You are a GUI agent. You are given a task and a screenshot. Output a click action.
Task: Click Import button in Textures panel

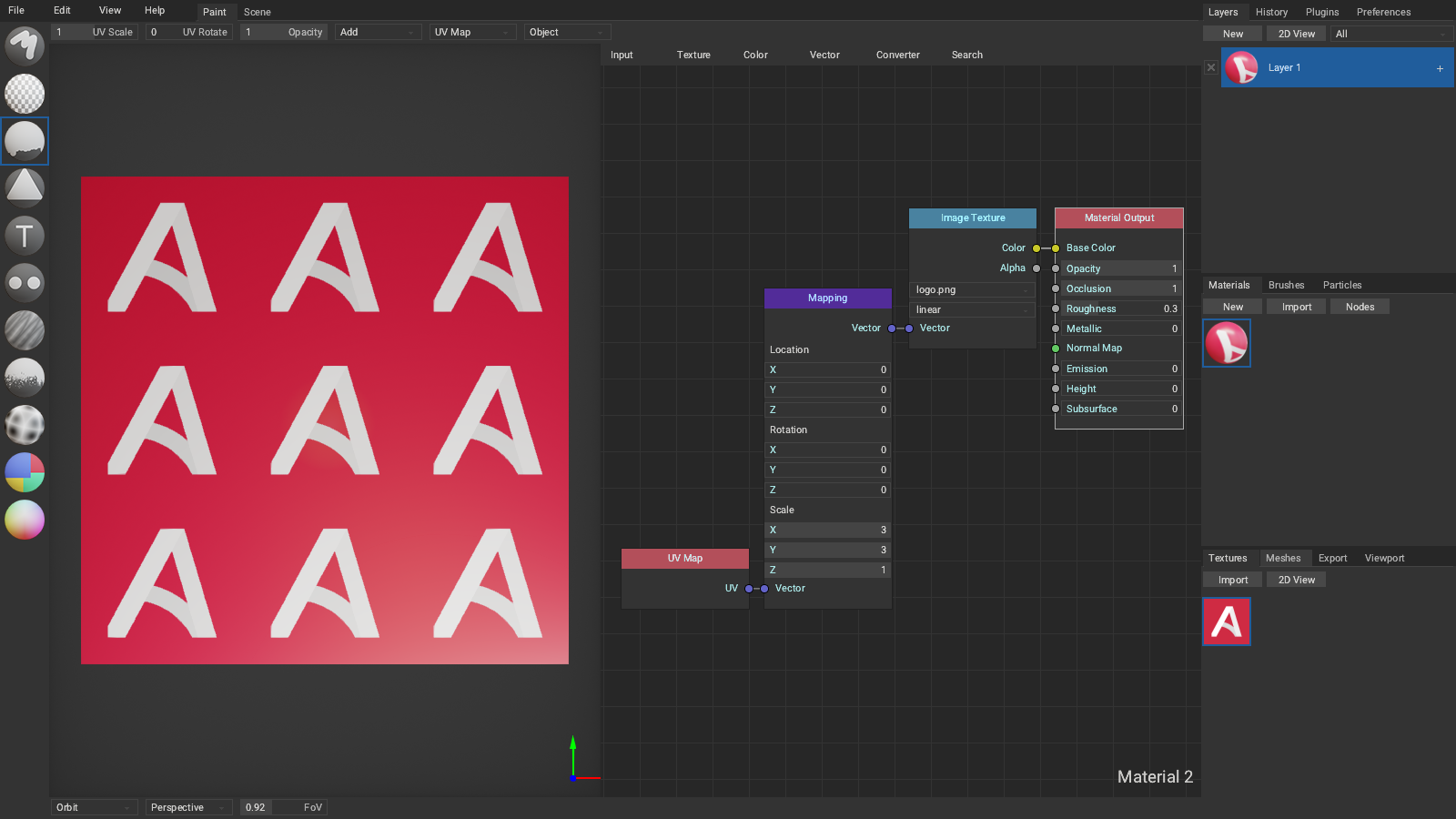pyautogui.click(x=1232, y=580)
